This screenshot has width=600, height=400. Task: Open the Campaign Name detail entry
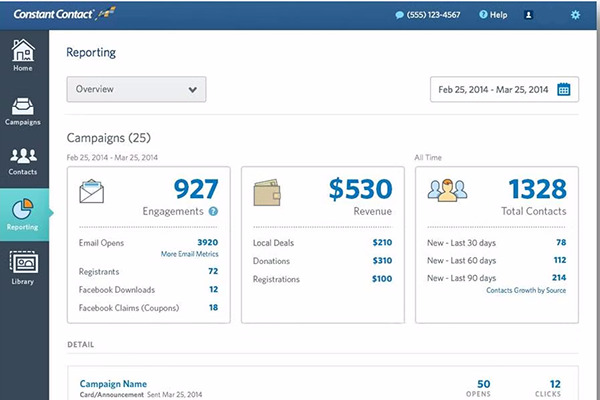coord(112,383)
